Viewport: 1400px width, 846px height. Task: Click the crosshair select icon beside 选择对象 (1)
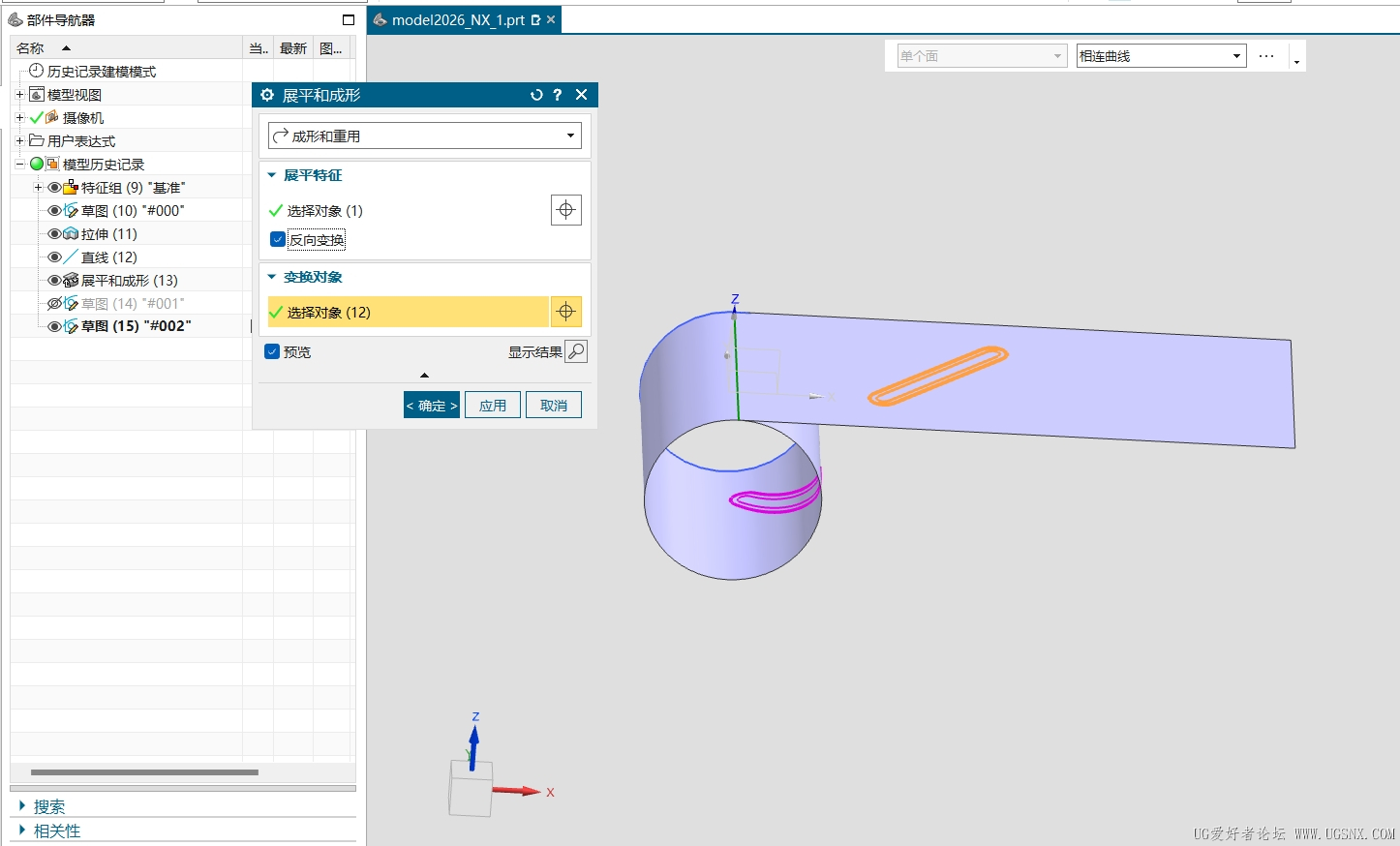(x=566, y=210)
